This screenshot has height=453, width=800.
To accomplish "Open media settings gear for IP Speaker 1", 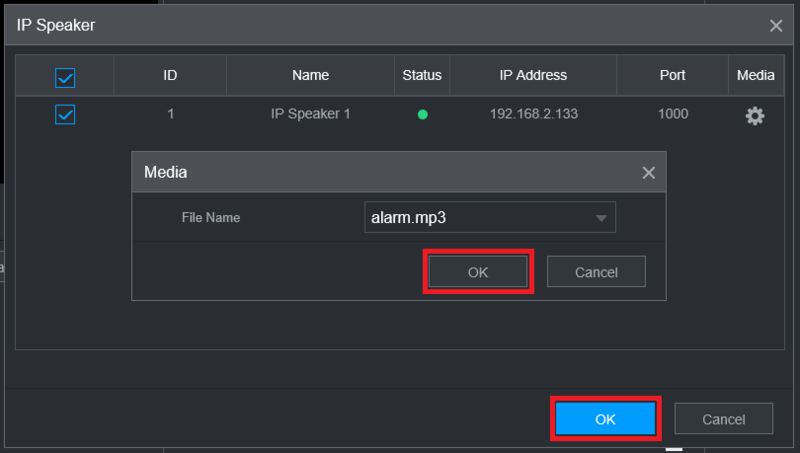I will pyautogui.click(x=755, y=116).
